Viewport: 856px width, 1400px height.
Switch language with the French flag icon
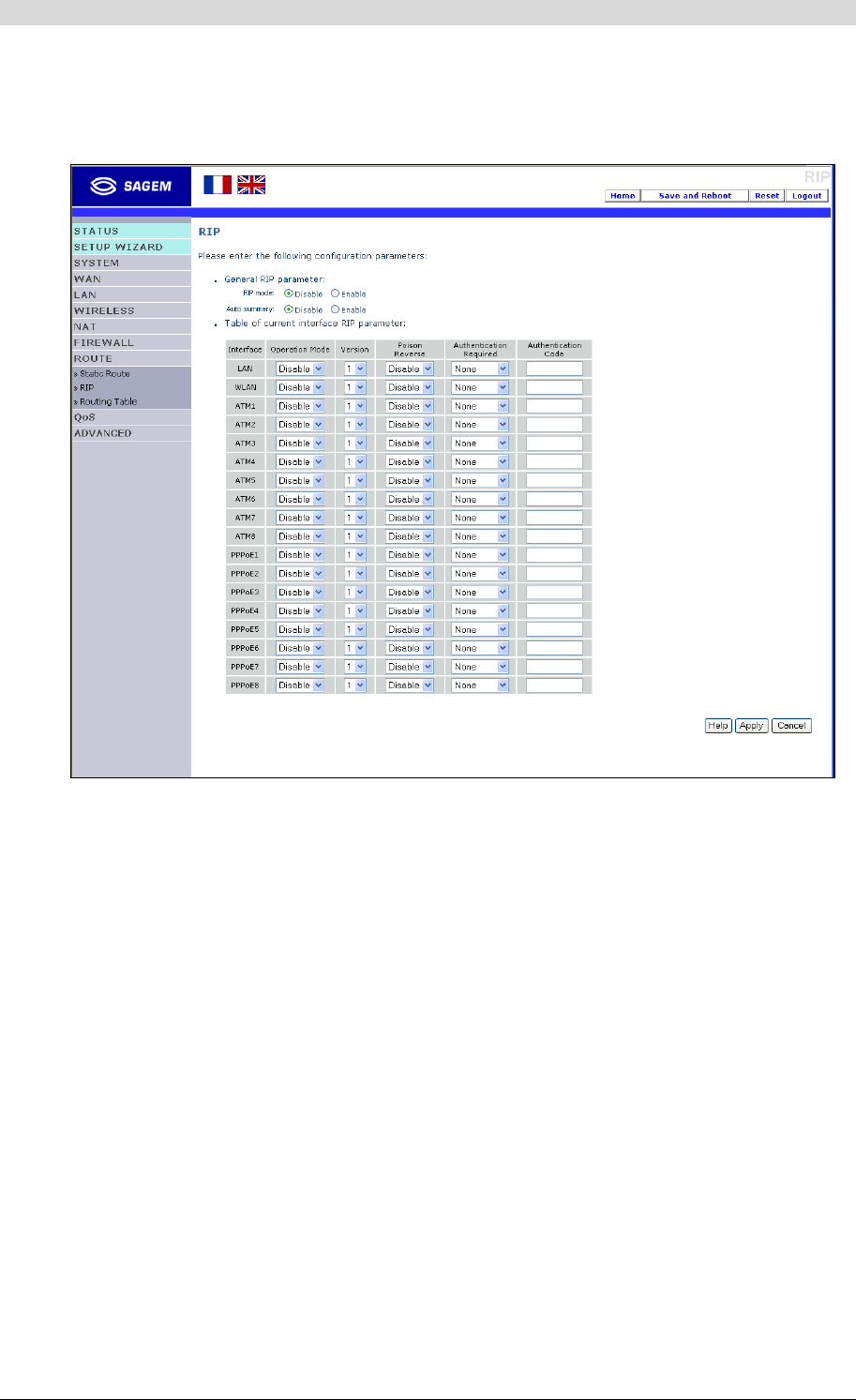218,185
